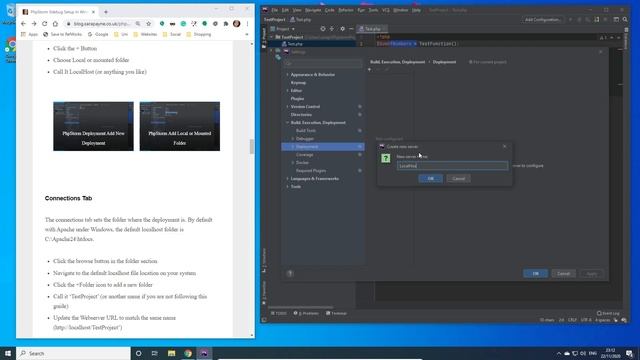Open Chrome profile avatar
This screenshot has width=640, height=360.
point(236,24)
